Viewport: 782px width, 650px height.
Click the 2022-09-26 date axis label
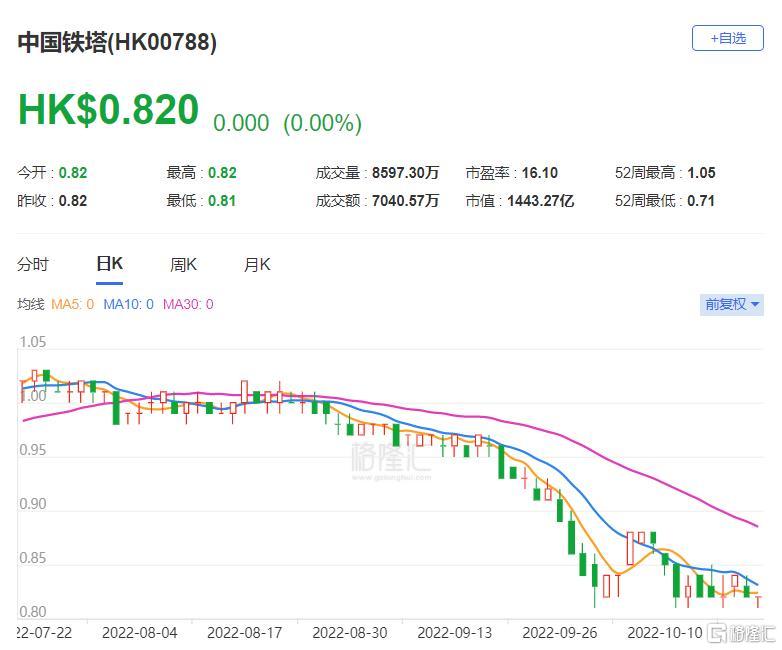(560, 633)
